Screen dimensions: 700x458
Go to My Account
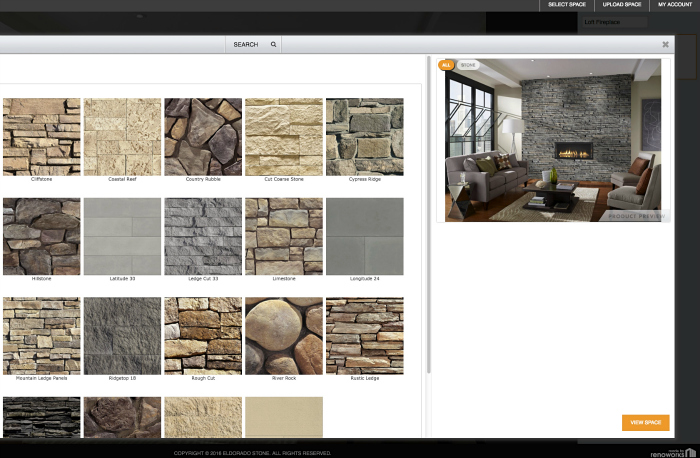(674, 5)
